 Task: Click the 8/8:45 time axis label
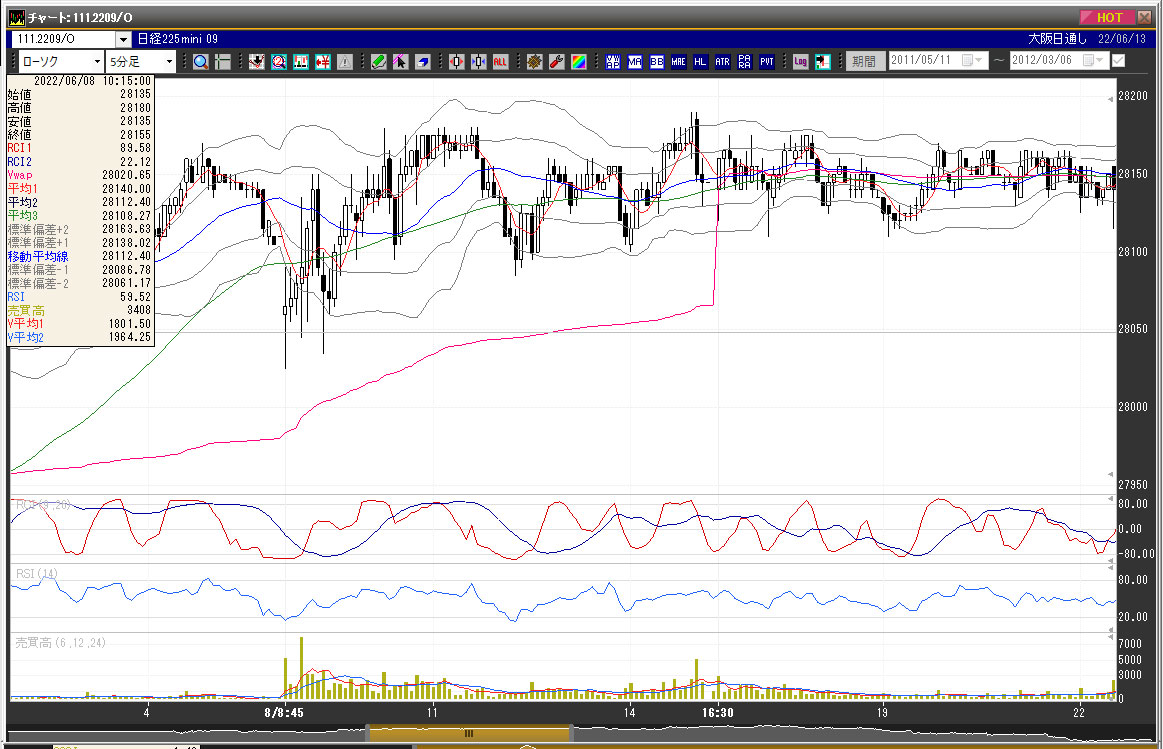click(x=283, y=713)
